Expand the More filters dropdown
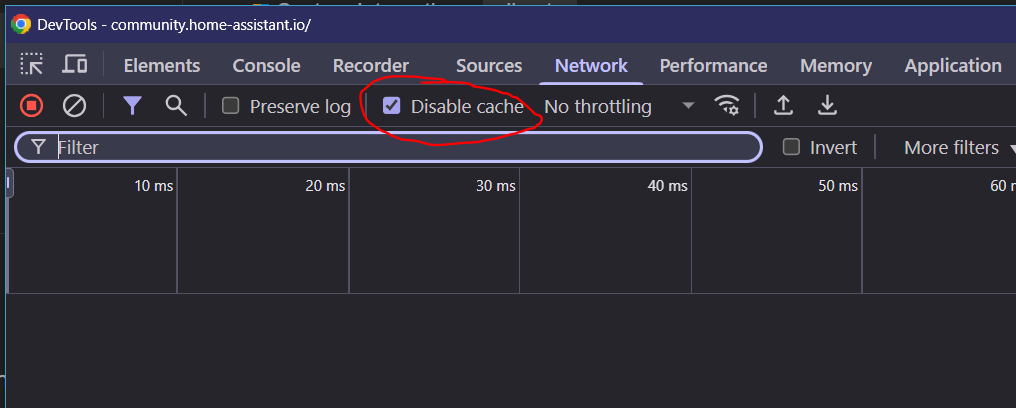 click(x=958, y=148)
